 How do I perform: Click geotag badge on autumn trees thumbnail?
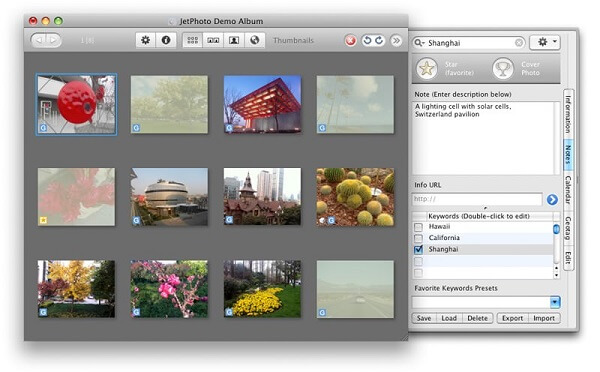43,312
